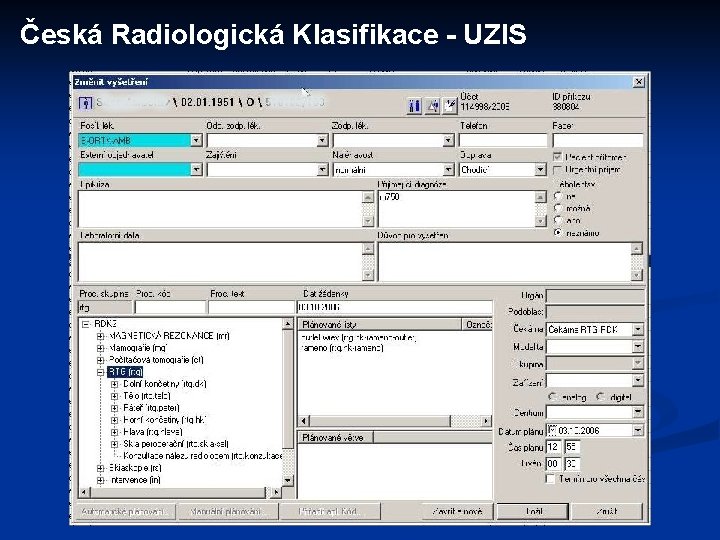Click the Automatické plánování button
The height and width of the screenshot is (540, 720).
pos(124,511)
